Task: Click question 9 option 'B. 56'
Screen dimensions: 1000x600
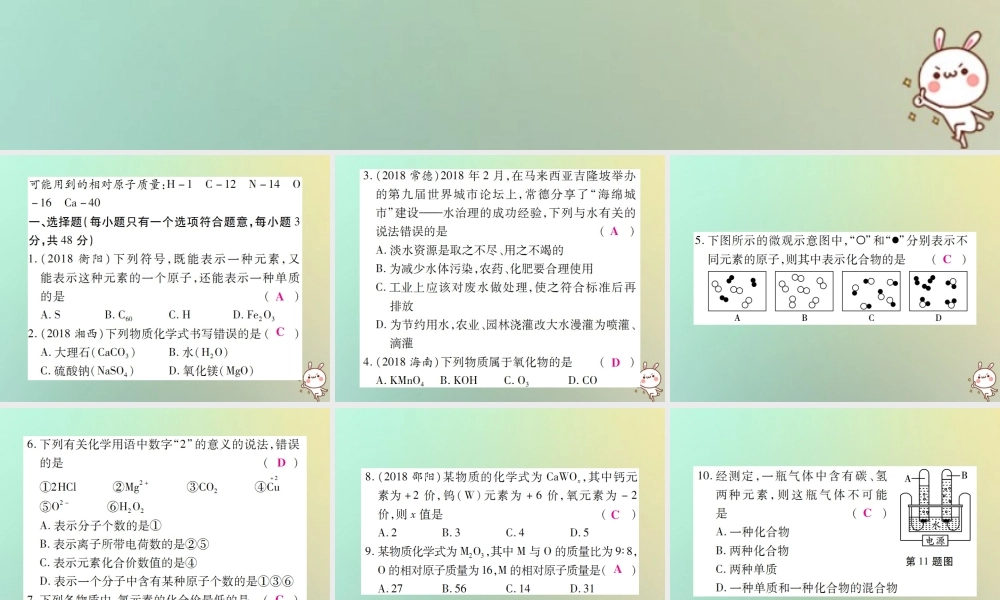Action: coord(454,589)
